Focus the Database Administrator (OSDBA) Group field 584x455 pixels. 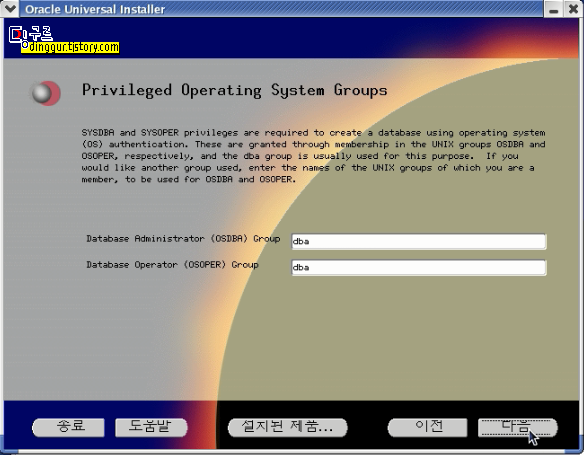pyautogui.click(x=419, y=241)
